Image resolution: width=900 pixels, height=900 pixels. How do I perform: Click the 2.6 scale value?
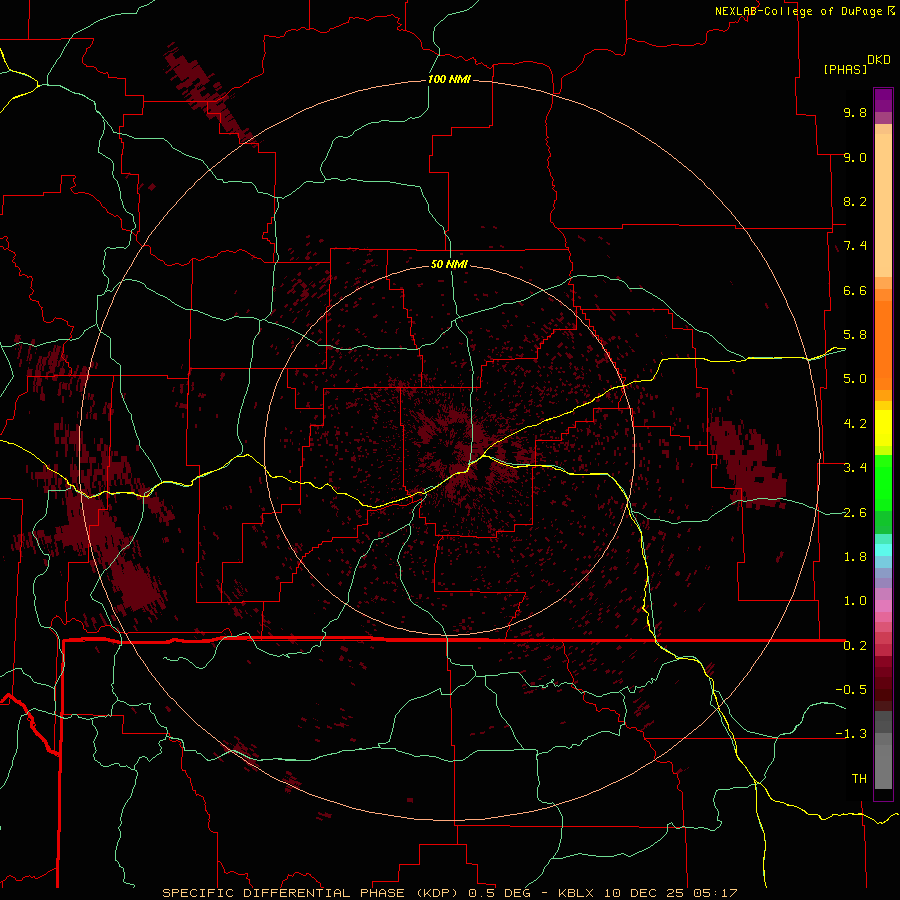pyautogui.click(x=855, y=513)
